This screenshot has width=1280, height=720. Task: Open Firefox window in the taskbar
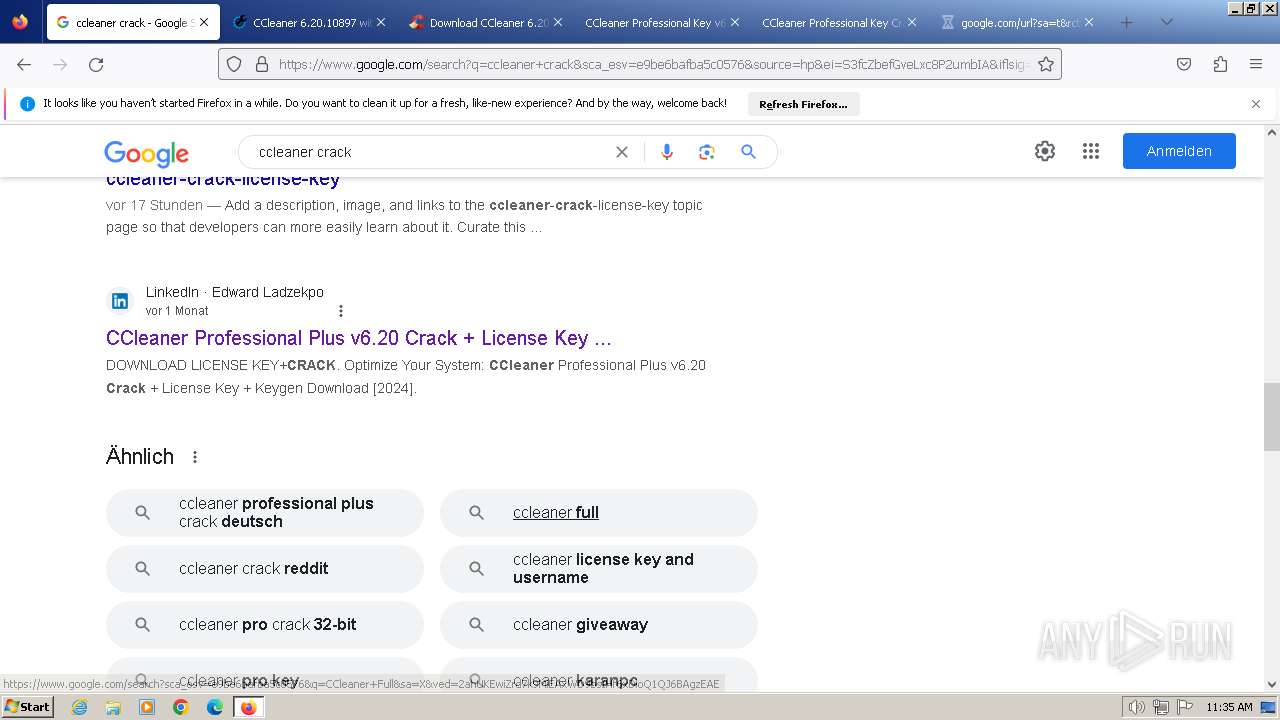[249, 707]
